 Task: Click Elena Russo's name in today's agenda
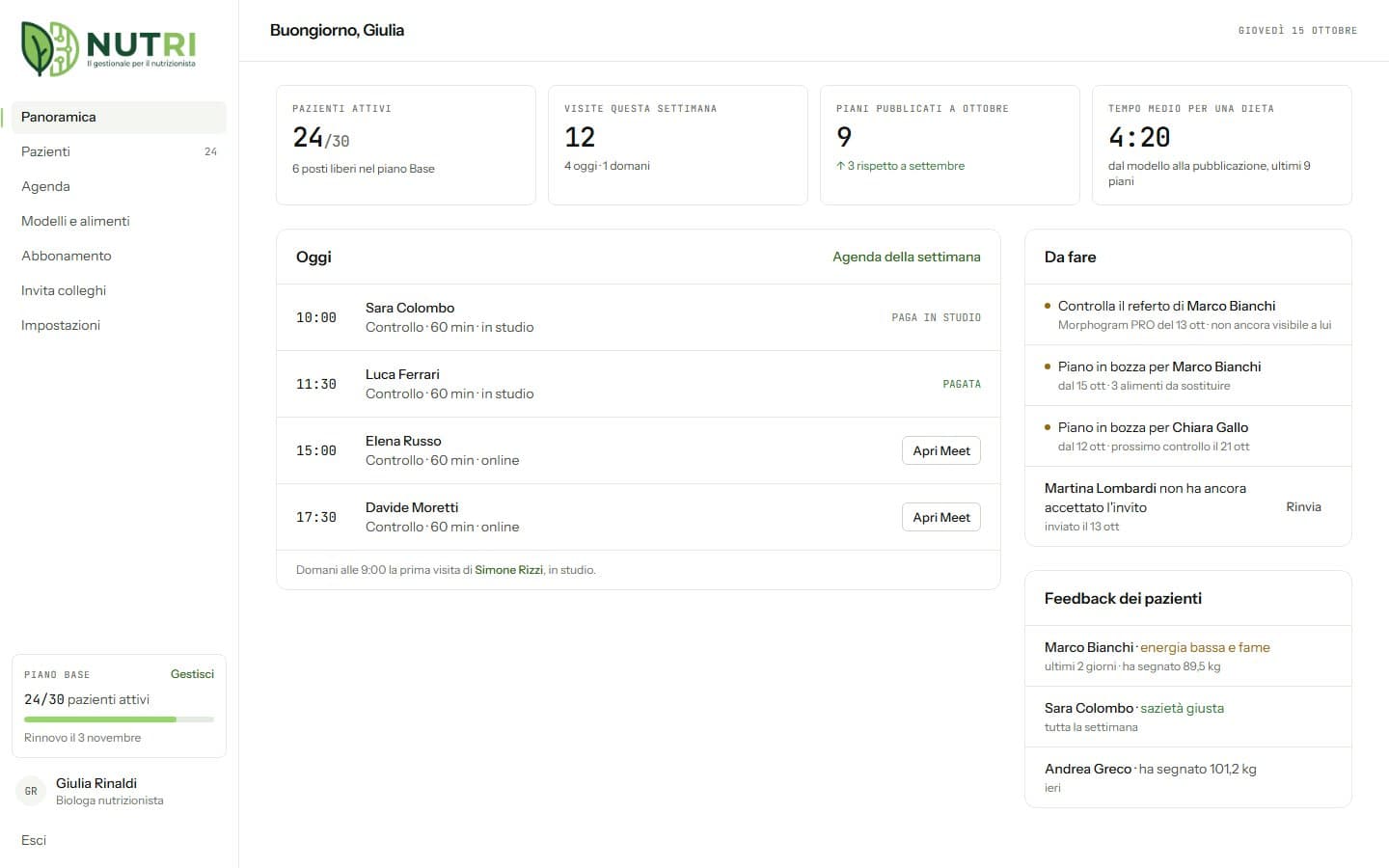click(x=403, y=441)
